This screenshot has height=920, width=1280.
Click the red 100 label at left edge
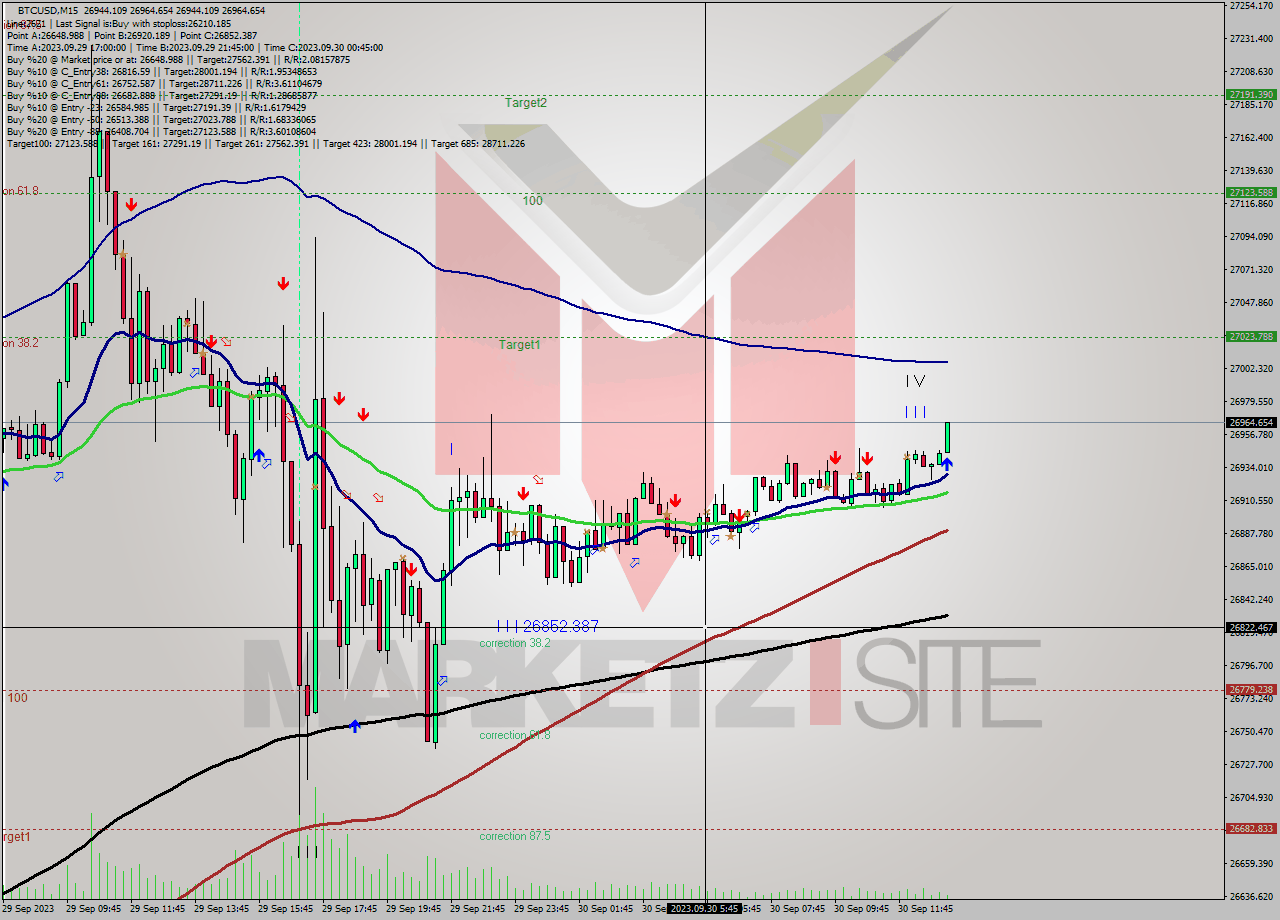[18, 697]
